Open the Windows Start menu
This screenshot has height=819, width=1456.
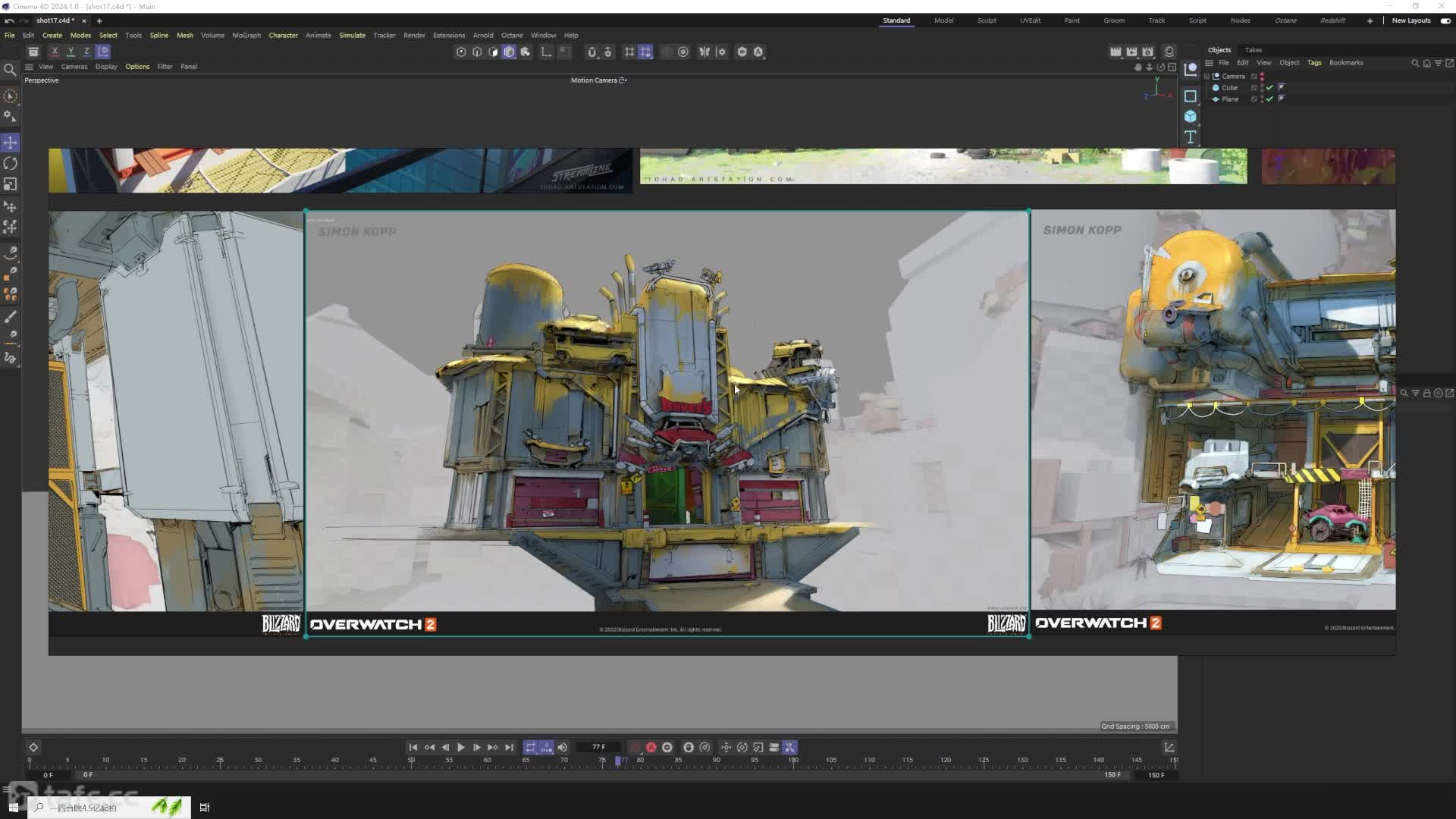(x=14, y=808)
